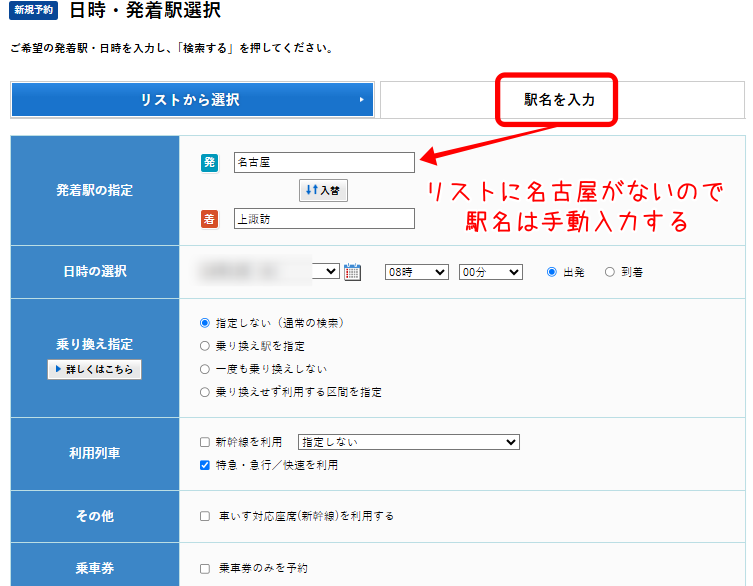Uncheck 特急・急行／快速を利用 checkbox
753x586 pixels.
(x=205, y=465)
